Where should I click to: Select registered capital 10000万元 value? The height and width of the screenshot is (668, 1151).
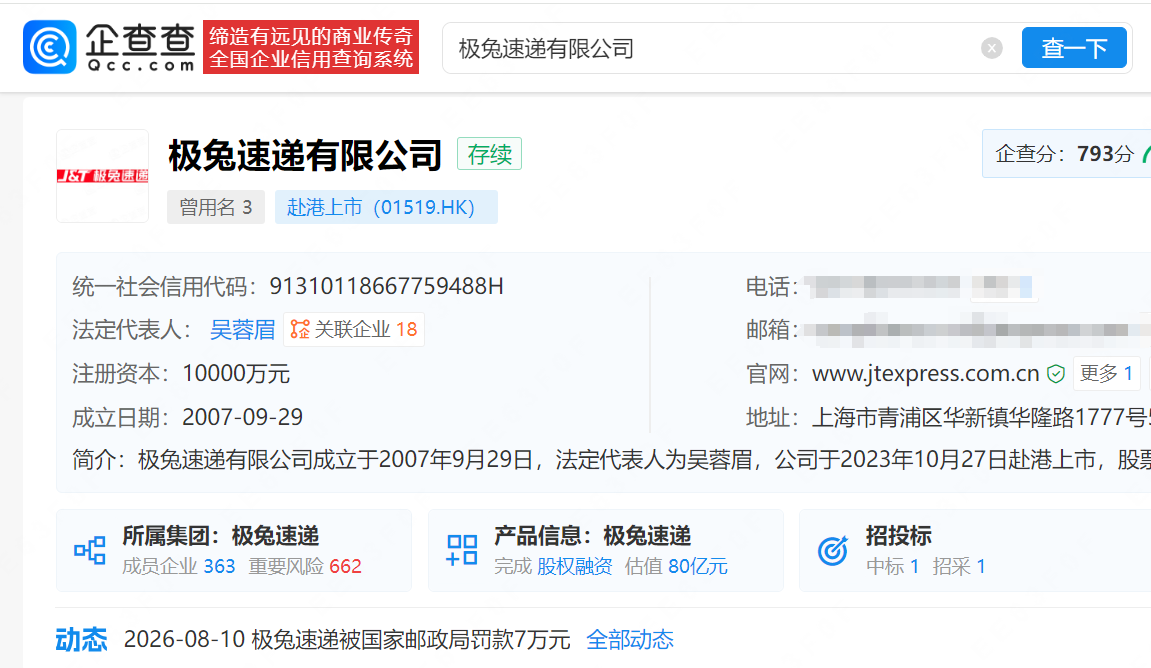click(236, 374)
